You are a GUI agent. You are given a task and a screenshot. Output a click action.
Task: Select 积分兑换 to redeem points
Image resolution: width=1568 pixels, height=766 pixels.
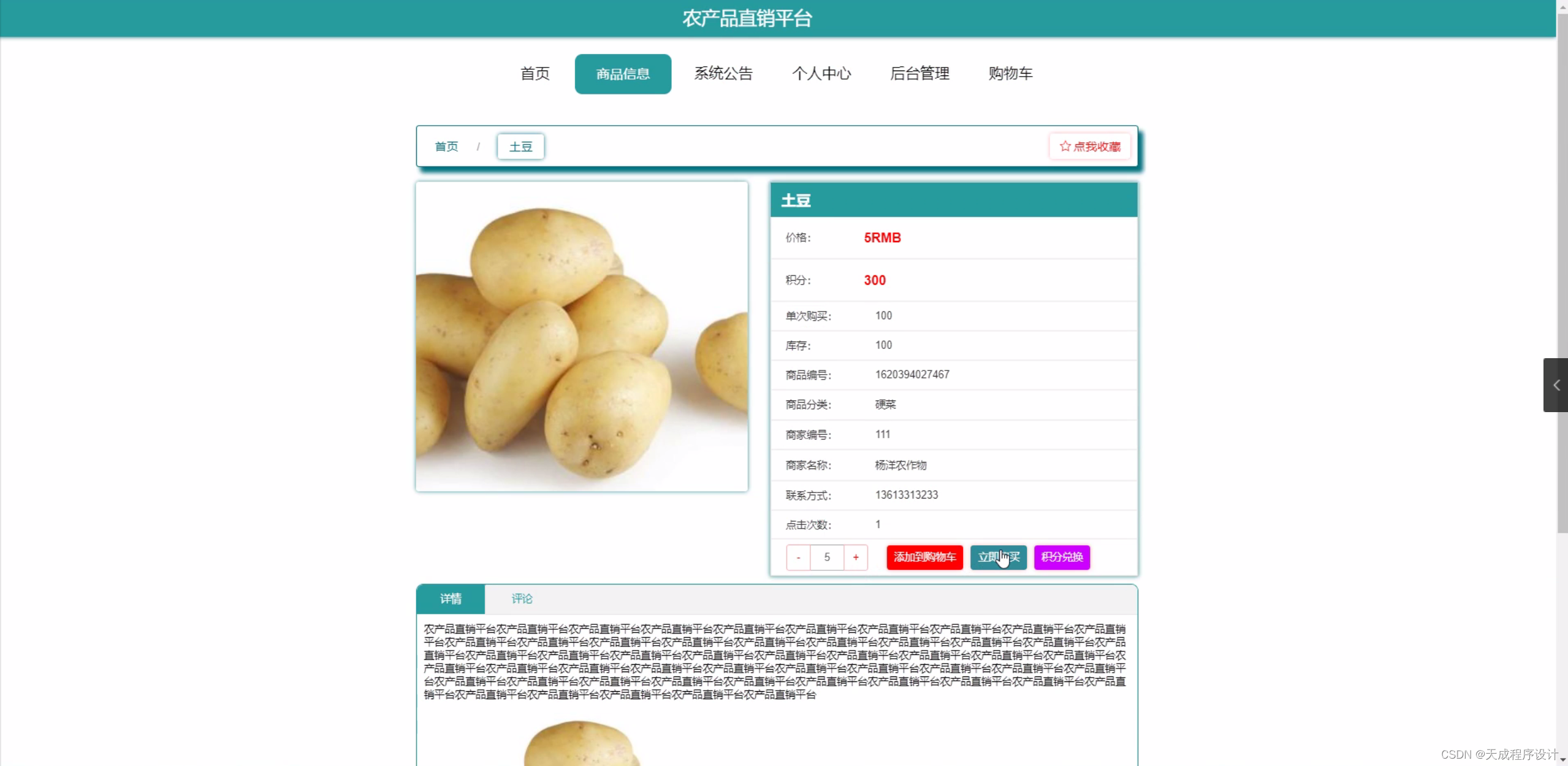tap(1061, 557)
